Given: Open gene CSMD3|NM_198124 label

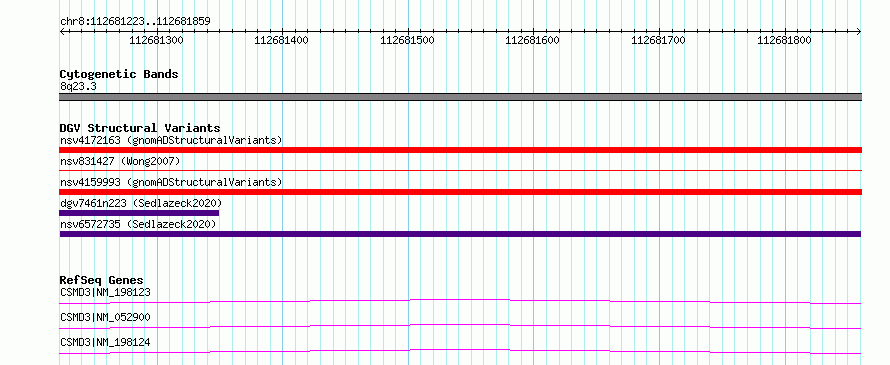Looking at the screenshot, I should click(105, 342).
